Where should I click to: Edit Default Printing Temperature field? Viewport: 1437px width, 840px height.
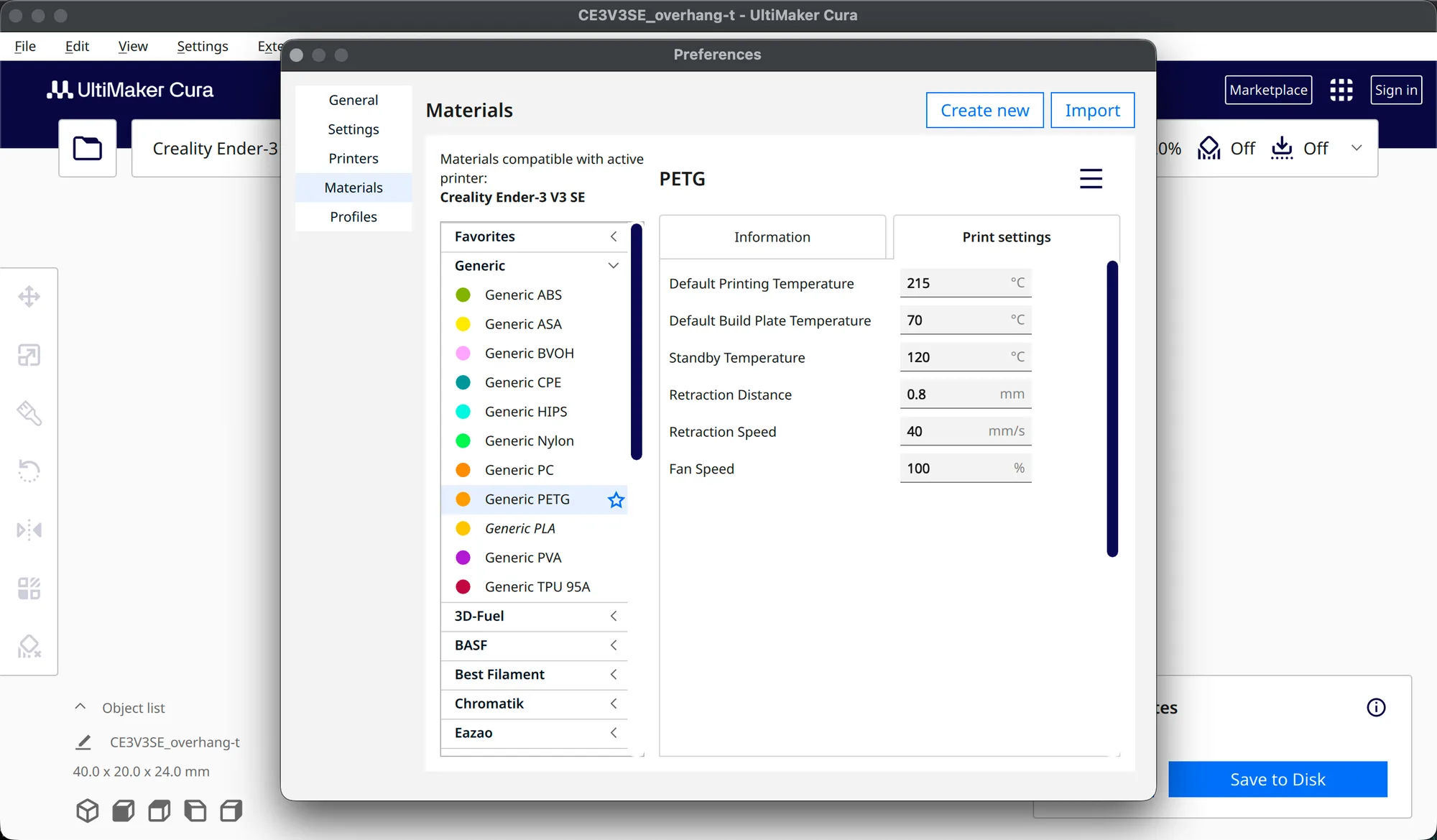[966, 283]
